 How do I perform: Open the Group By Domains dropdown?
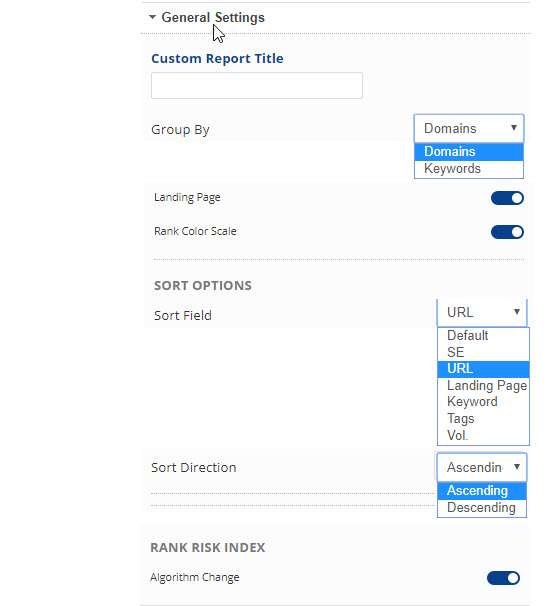click(469, 128)
